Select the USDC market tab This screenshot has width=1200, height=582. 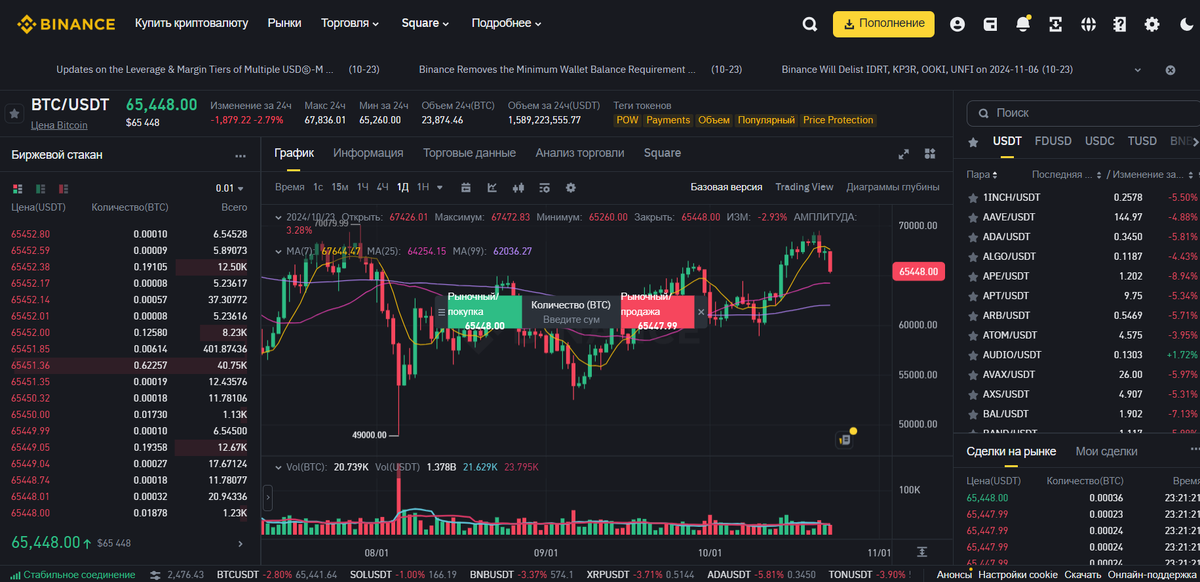point(1100,141)
